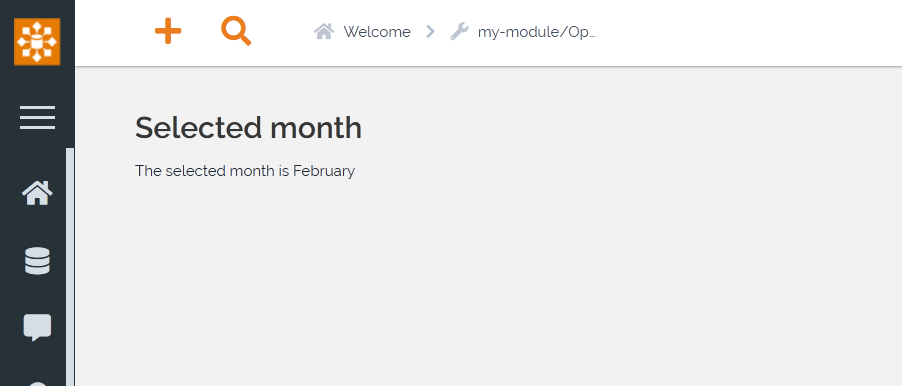Navigate to Welcome breadcrumb link

[x=377, y=32]
